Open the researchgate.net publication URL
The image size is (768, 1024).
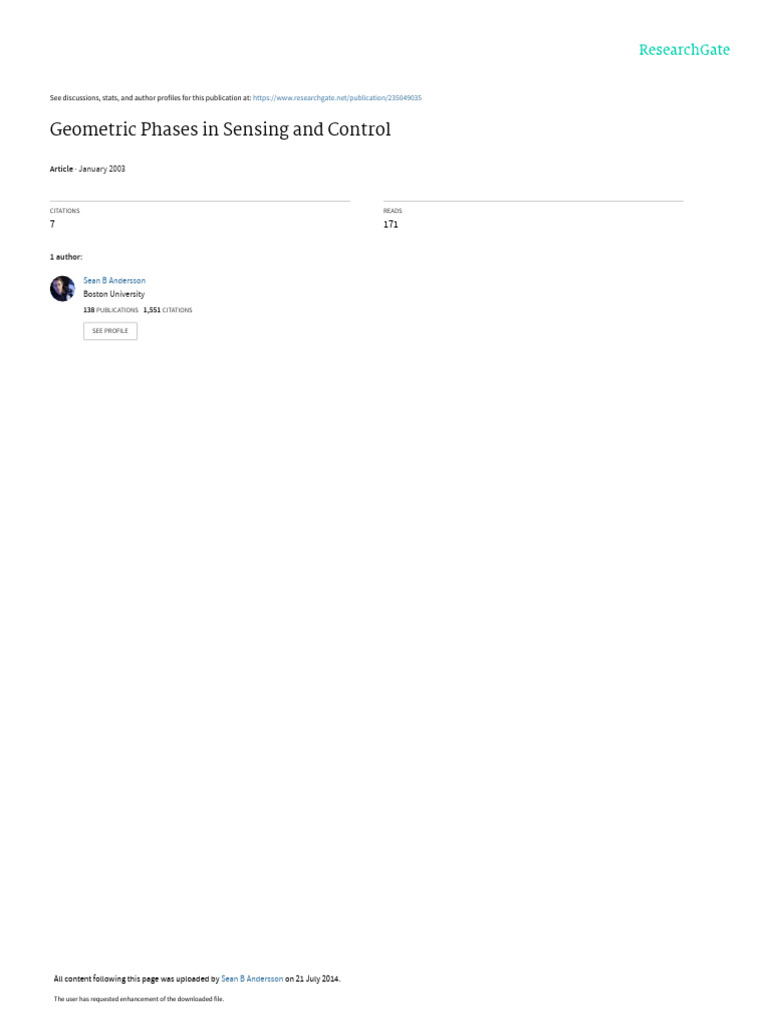[337, 98]
